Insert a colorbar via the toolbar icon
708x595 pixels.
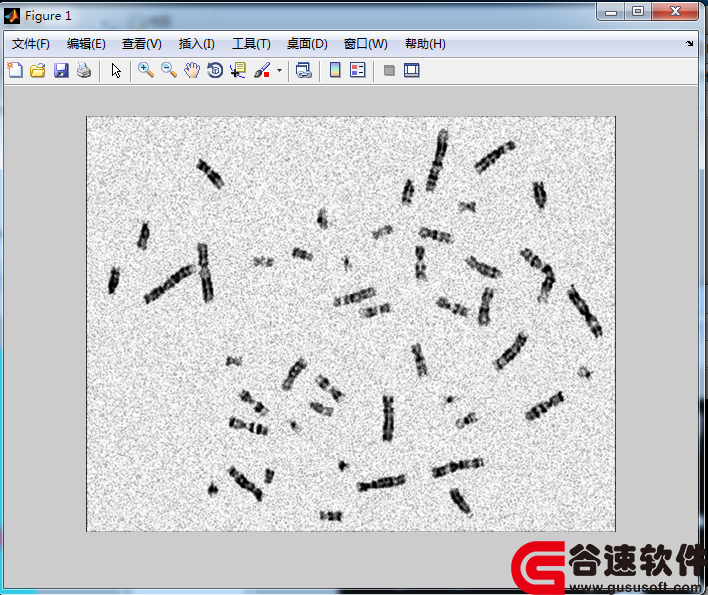[x=335, y=70]
